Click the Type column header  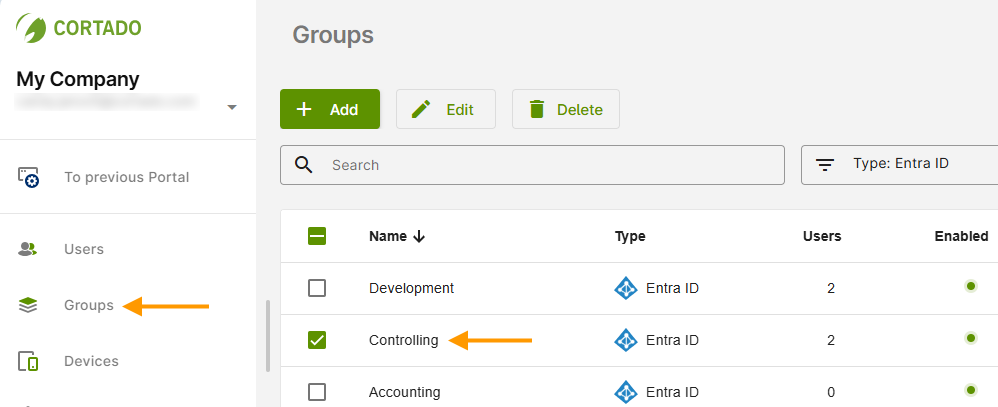[630, 236]
